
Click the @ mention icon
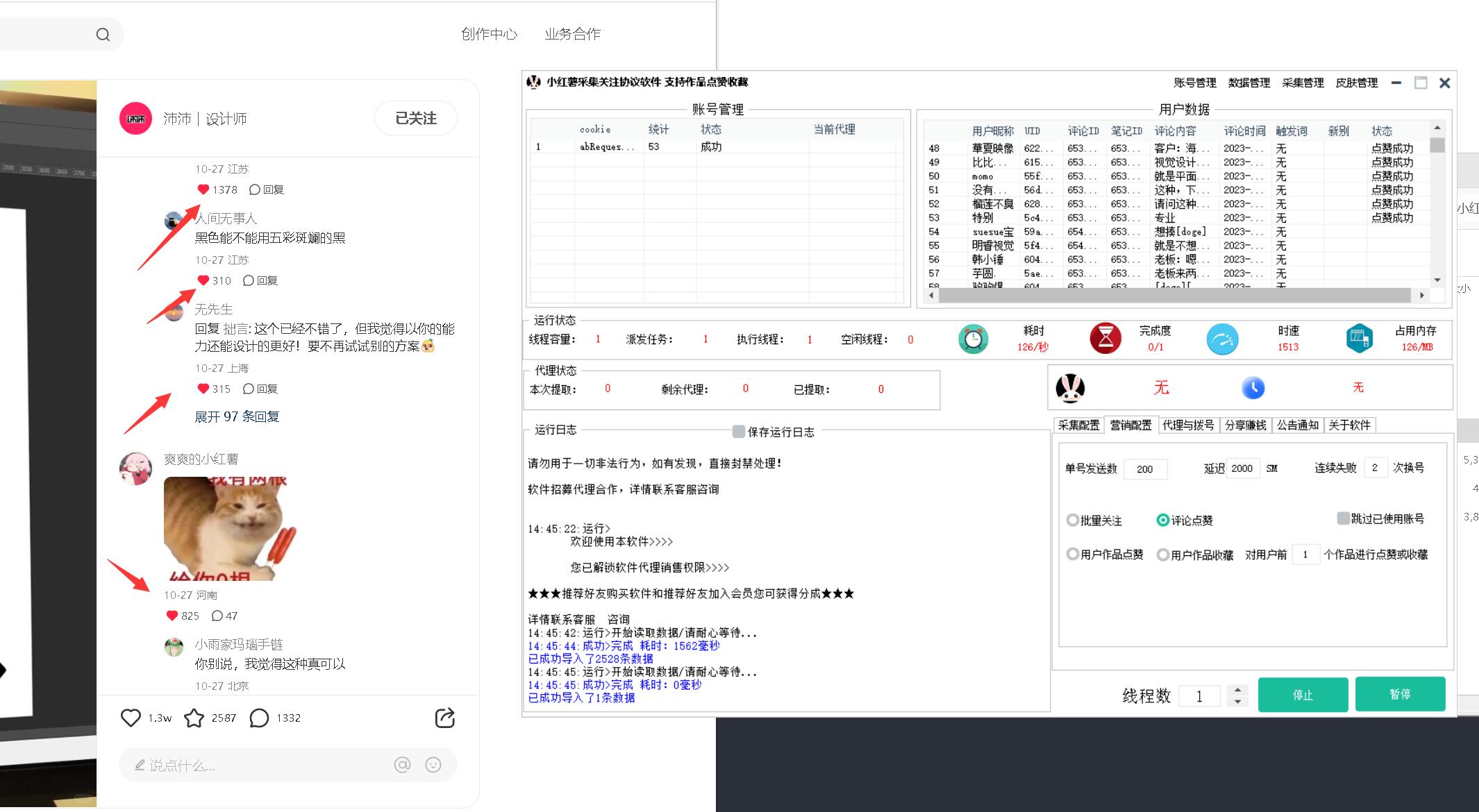pos(402,765)
